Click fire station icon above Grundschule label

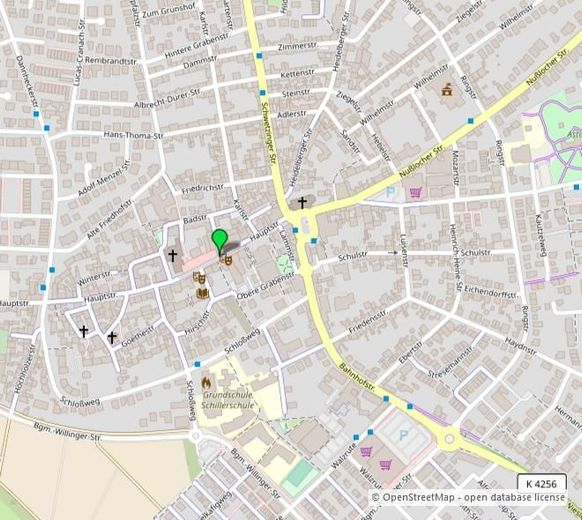point(206,383)
